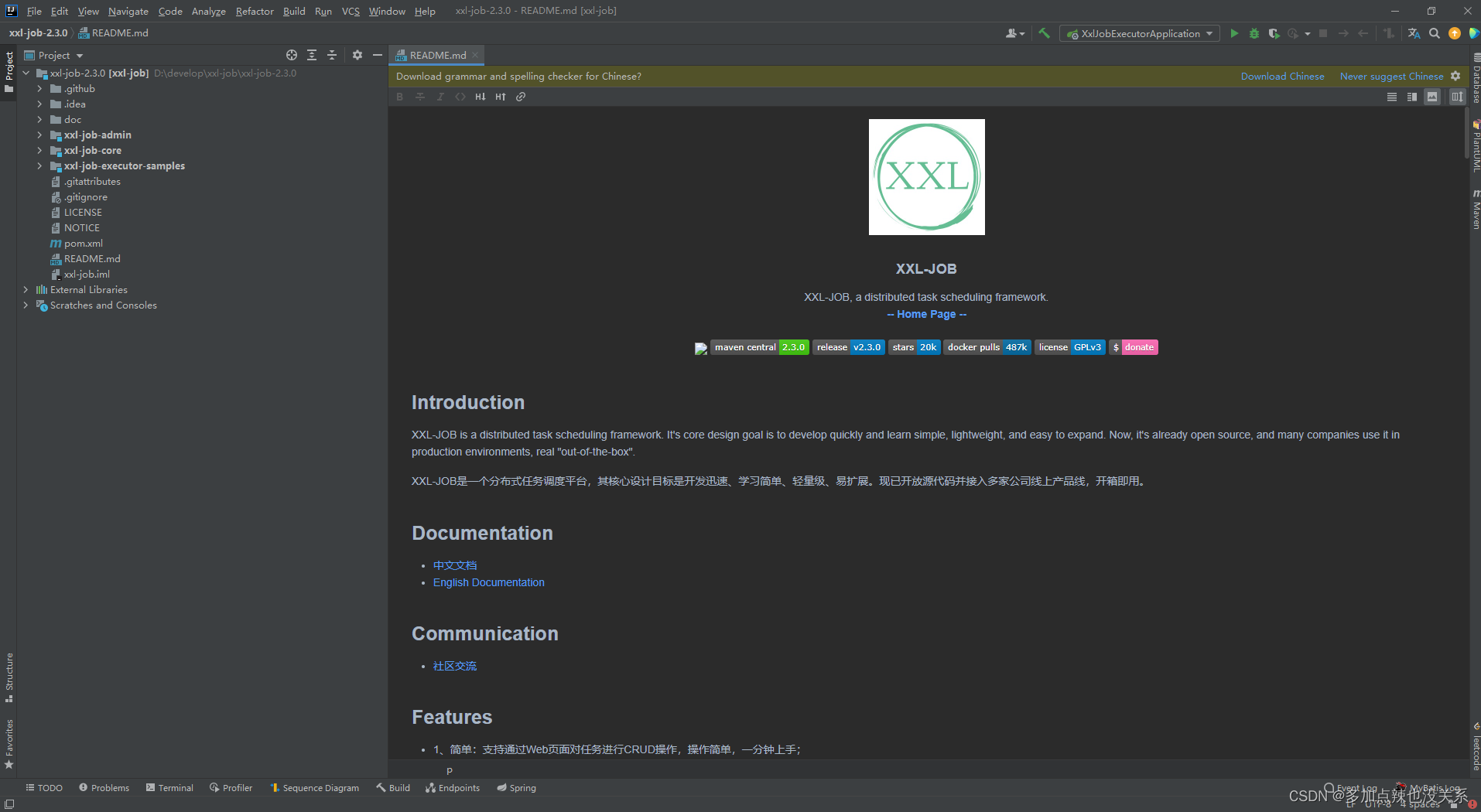The image size is (1481, 812).
Task: Open the Problems tool tab
Action: tap(104, 787)
